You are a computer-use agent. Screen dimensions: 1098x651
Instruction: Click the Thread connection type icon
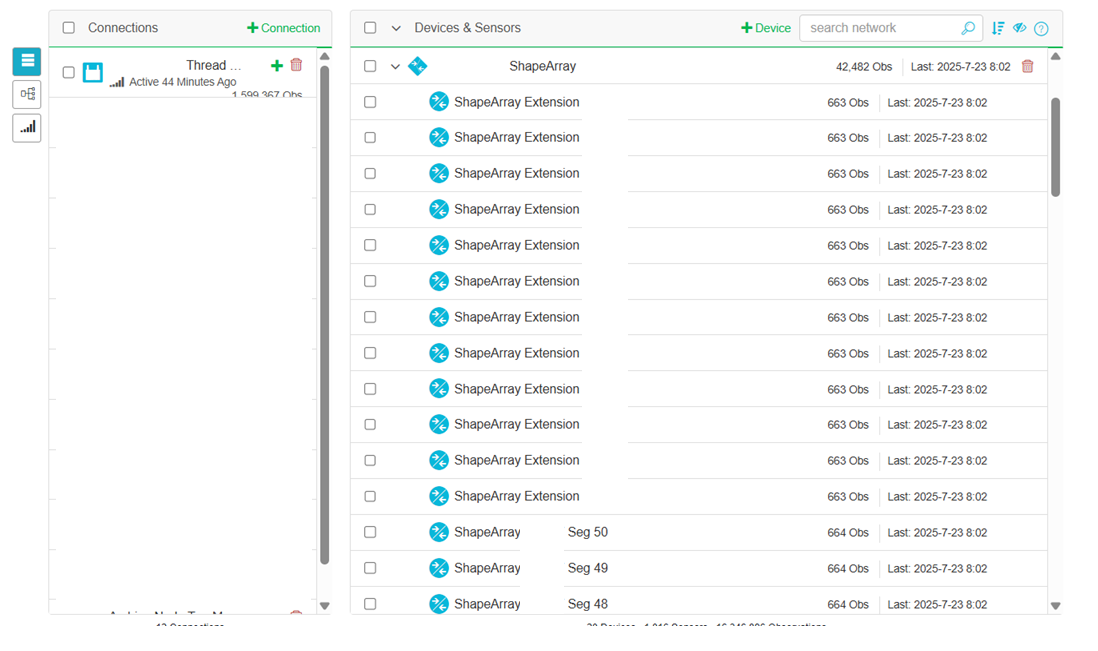pos(92,72)
